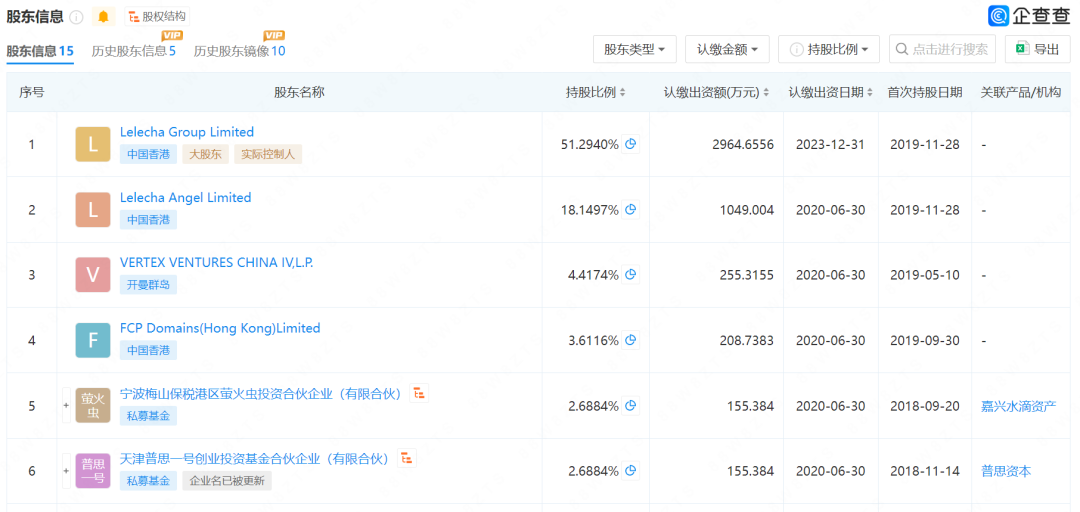The height and width of the screenshot is (512, 1080).
Task: Click the 萤火虫 company logo
Action: [93, 406]
